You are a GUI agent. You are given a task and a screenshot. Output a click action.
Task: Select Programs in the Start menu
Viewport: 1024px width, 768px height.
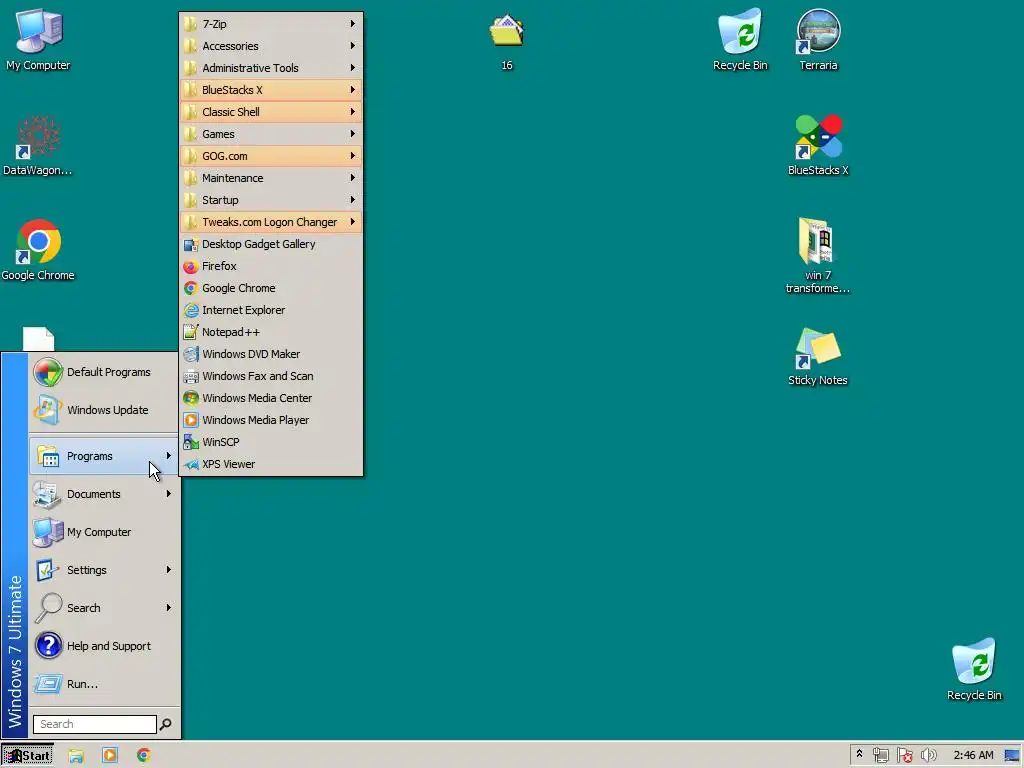104,456
